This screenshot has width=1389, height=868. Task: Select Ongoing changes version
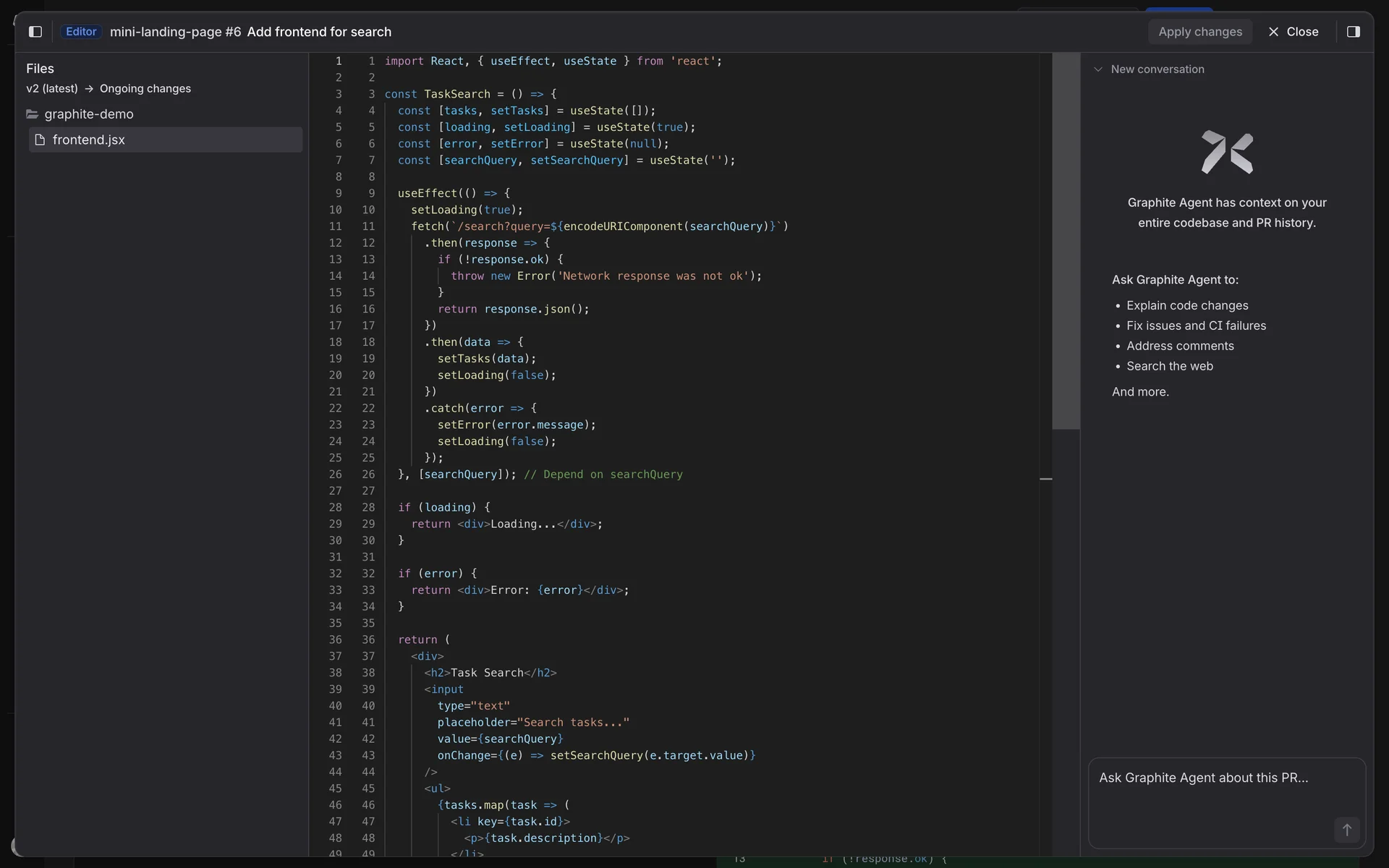(x=145, y=89)
